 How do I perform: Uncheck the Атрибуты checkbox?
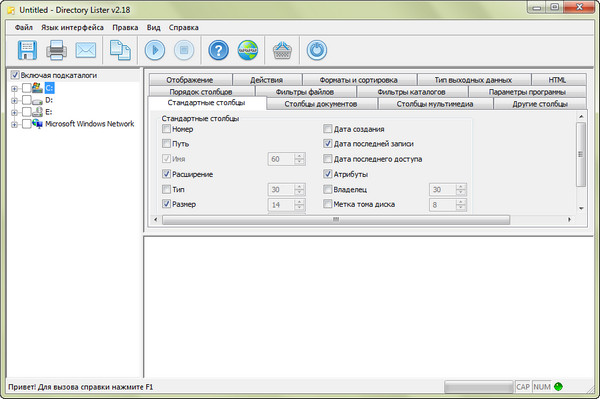[x=328, y=174]
